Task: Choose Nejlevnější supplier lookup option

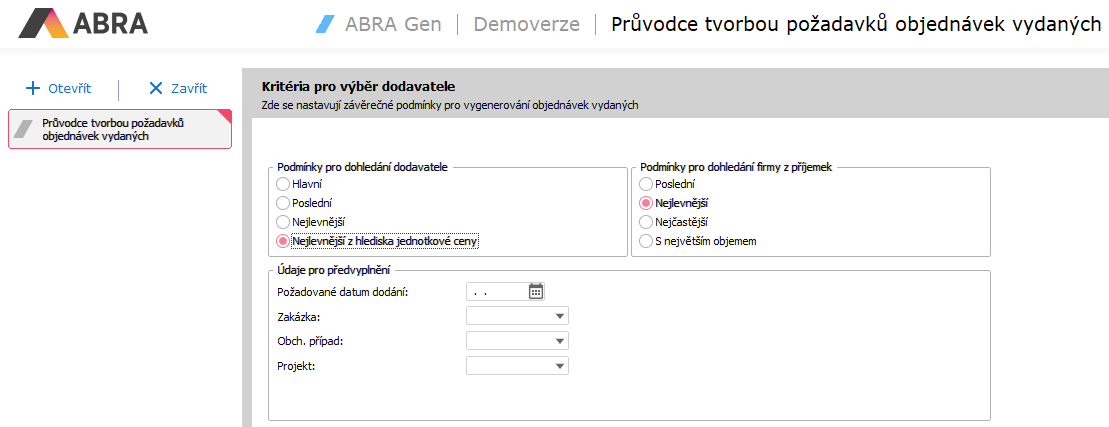Action: 283,222
